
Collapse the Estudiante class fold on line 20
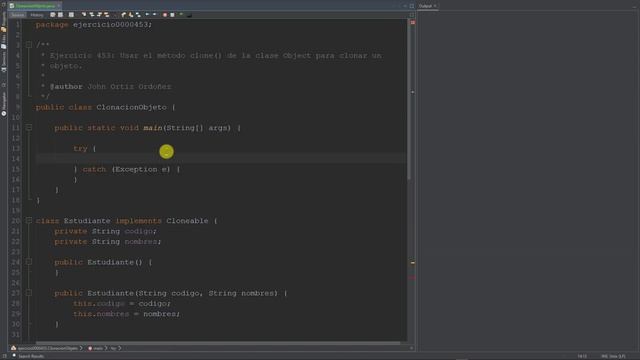[29, 220]
